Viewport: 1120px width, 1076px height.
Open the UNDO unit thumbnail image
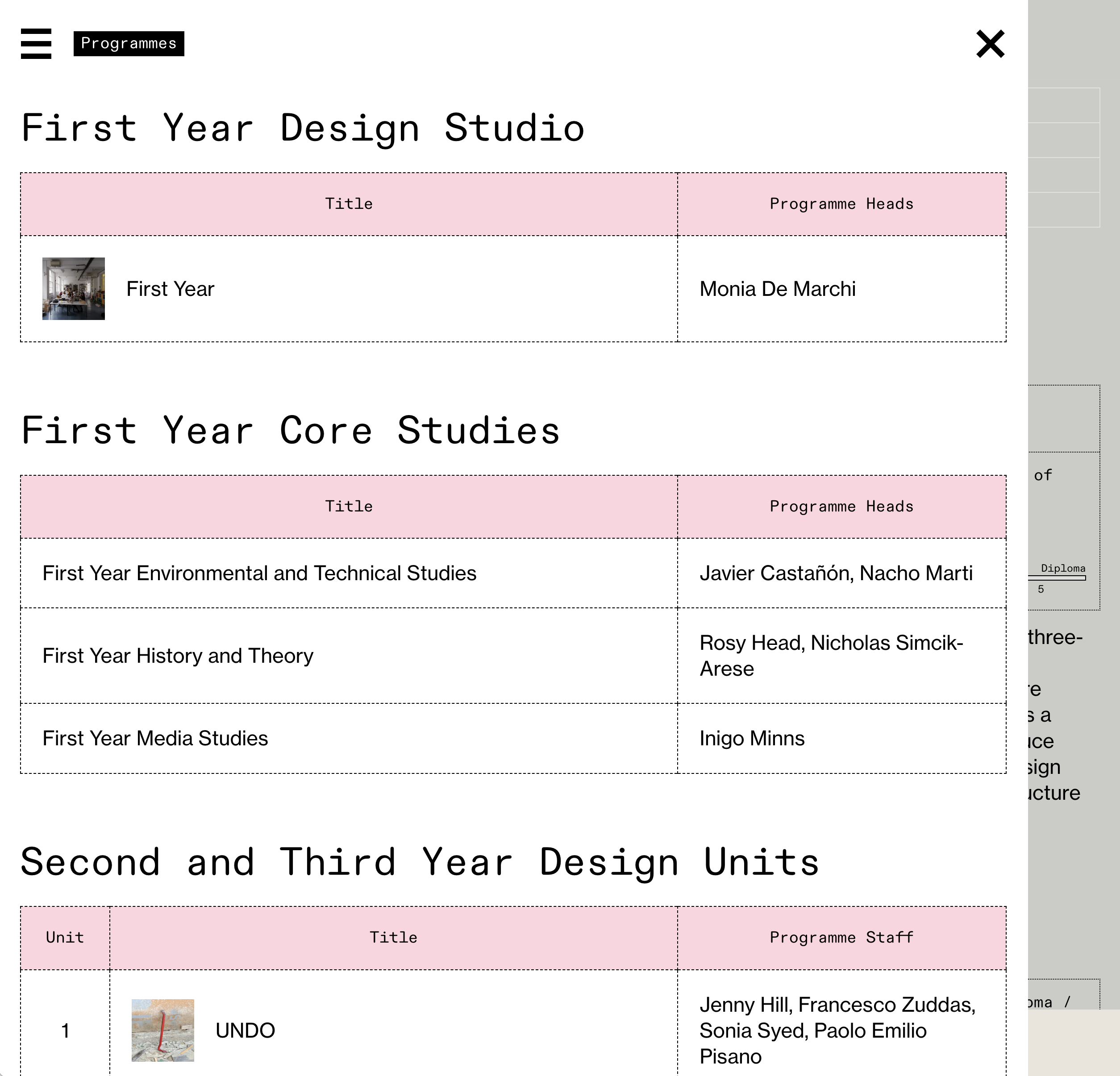(163, 1030)
